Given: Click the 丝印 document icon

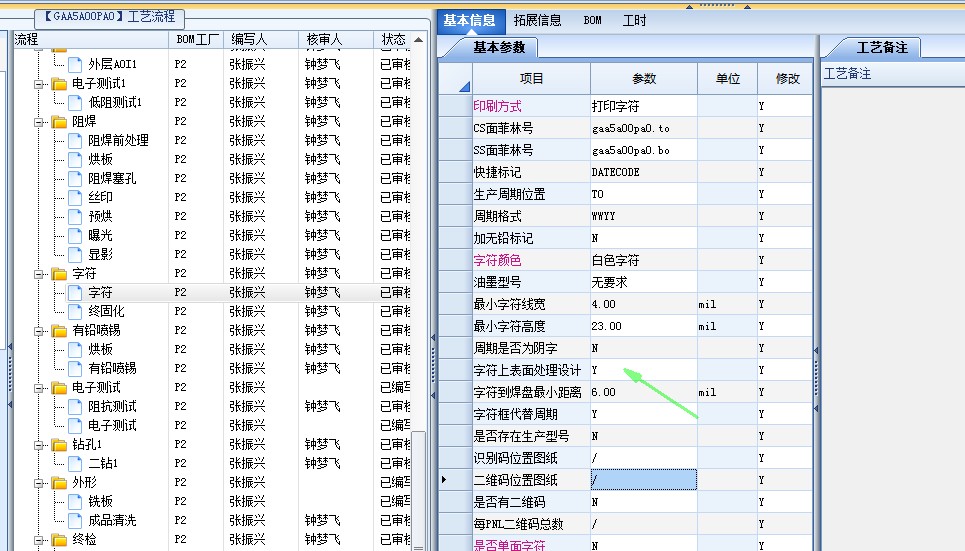Looking at the screenshot, I should [75, 198].
